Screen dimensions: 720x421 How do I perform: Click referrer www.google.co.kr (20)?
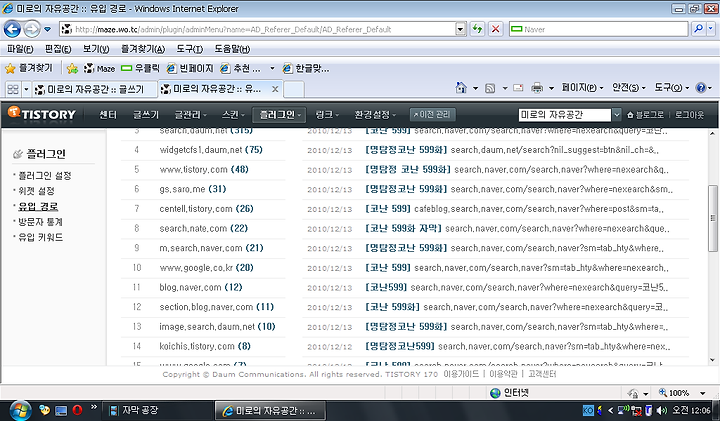point(206,268)
